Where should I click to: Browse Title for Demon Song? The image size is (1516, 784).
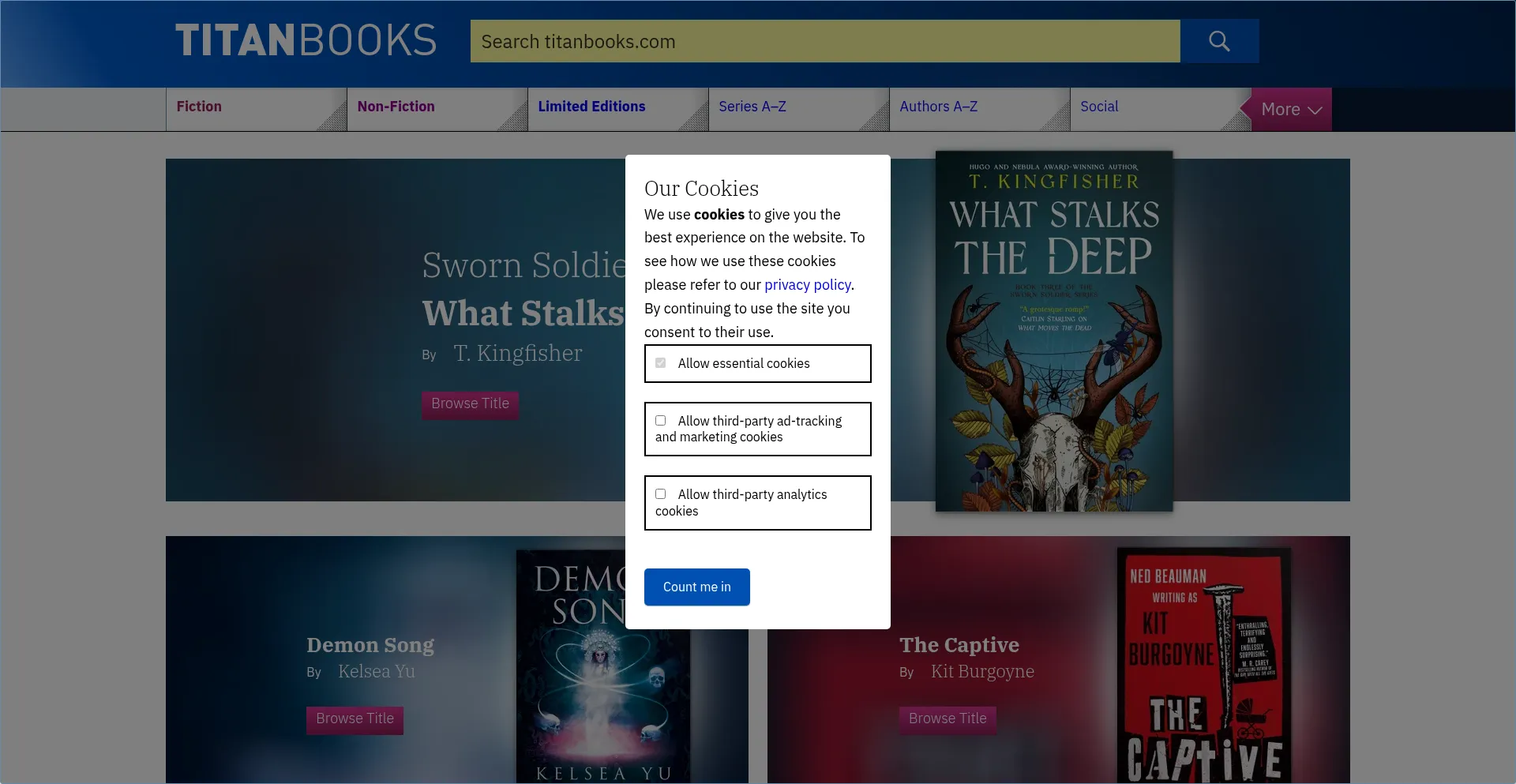[x=355, y=719]
